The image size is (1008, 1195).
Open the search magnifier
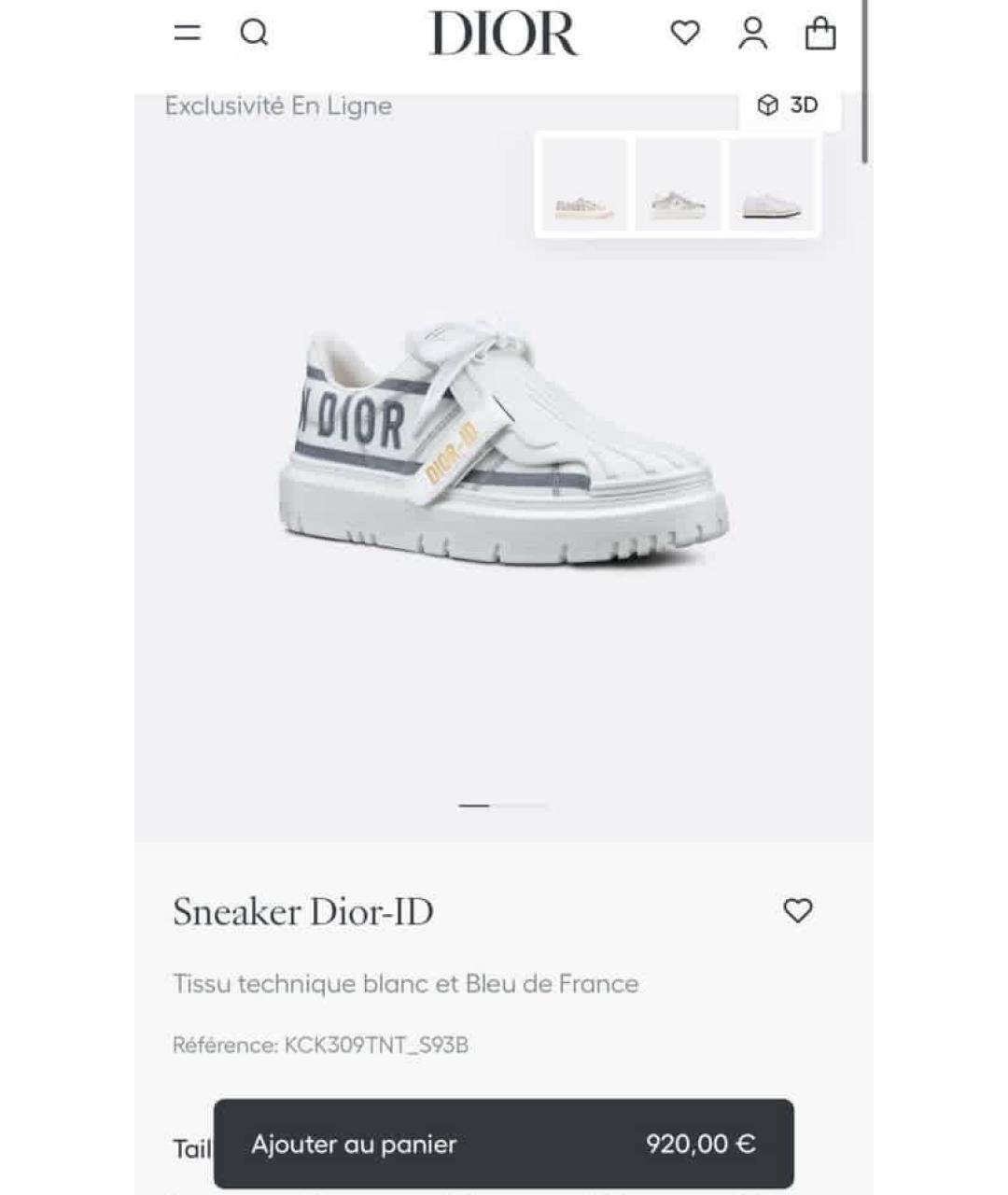click(x=254, y=33)
